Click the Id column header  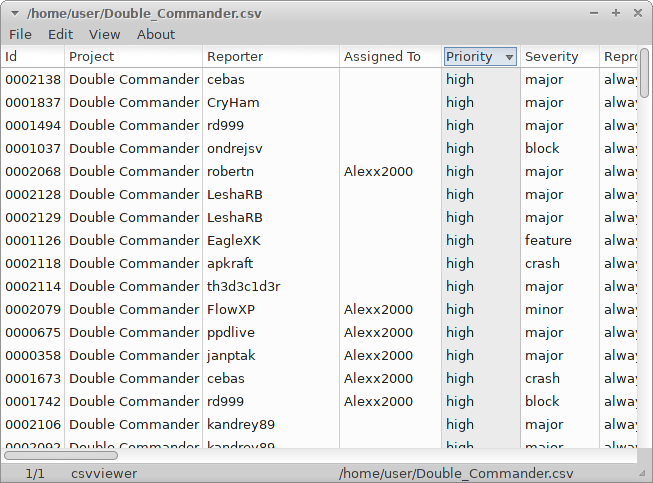[32, 57]
